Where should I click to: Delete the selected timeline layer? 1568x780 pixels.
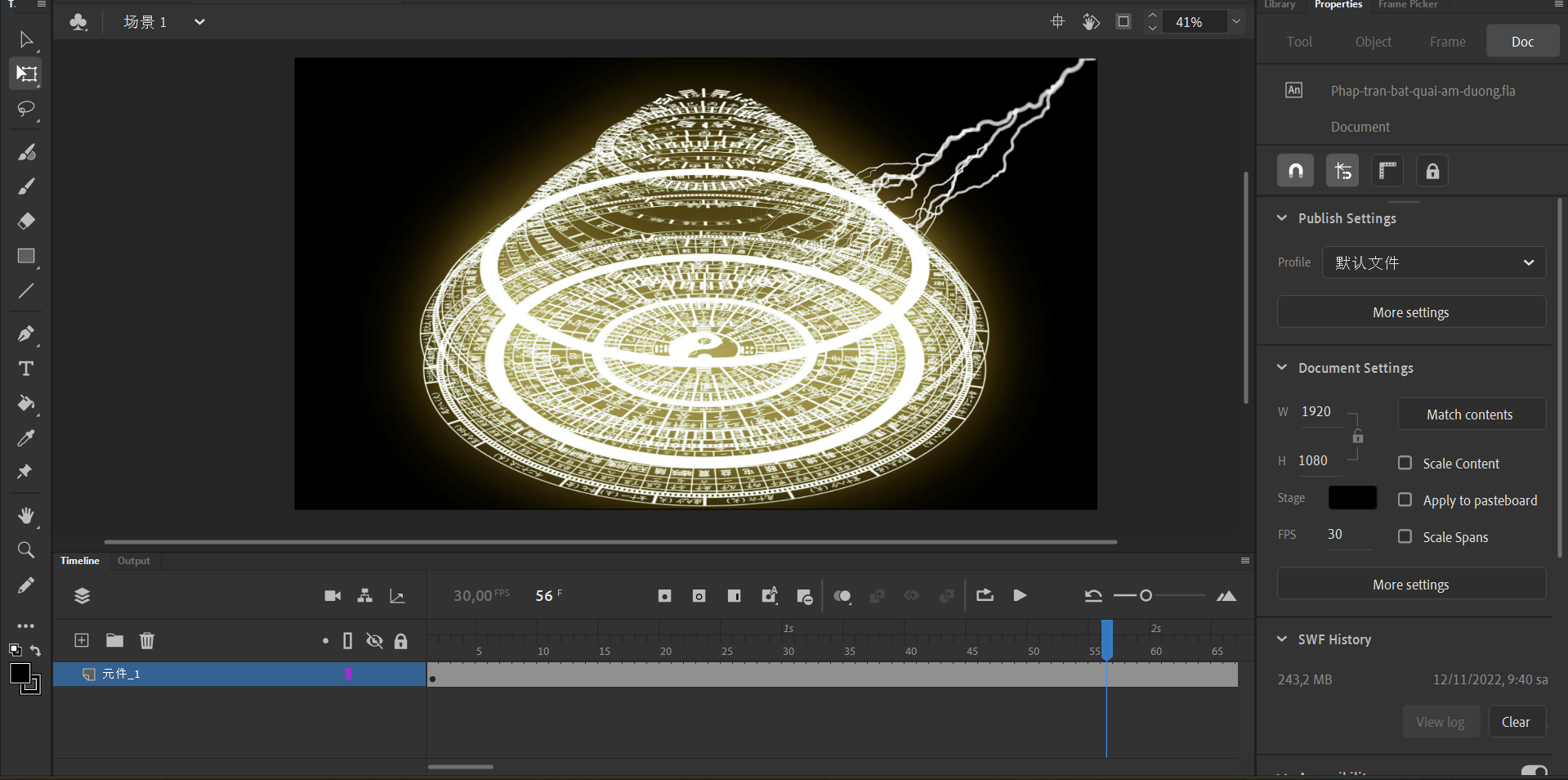pos(147,640)
